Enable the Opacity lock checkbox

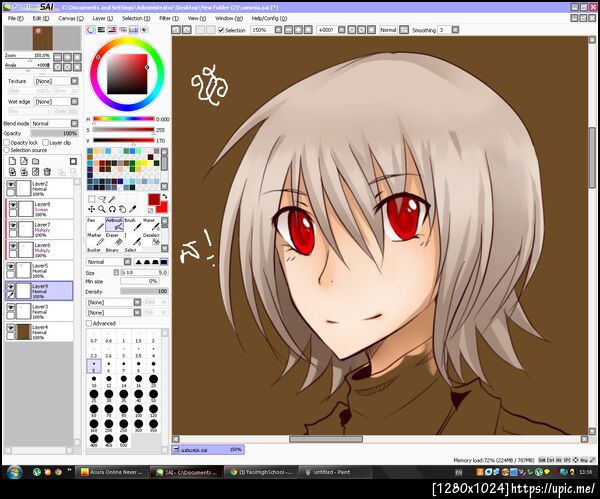click(x=7, y=142)
